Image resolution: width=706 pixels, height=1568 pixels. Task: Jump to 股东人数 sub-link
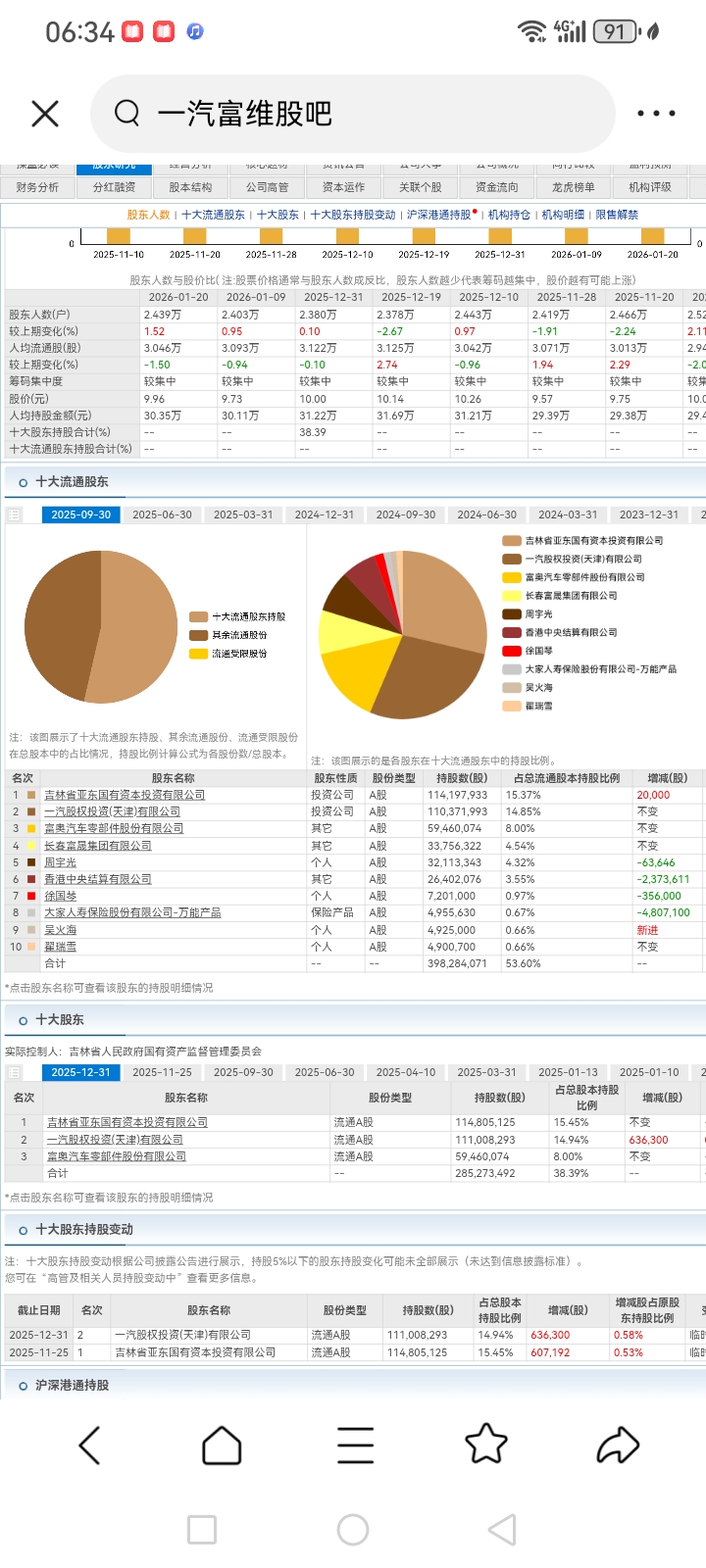pyautogui.click(x=148, y=215)
